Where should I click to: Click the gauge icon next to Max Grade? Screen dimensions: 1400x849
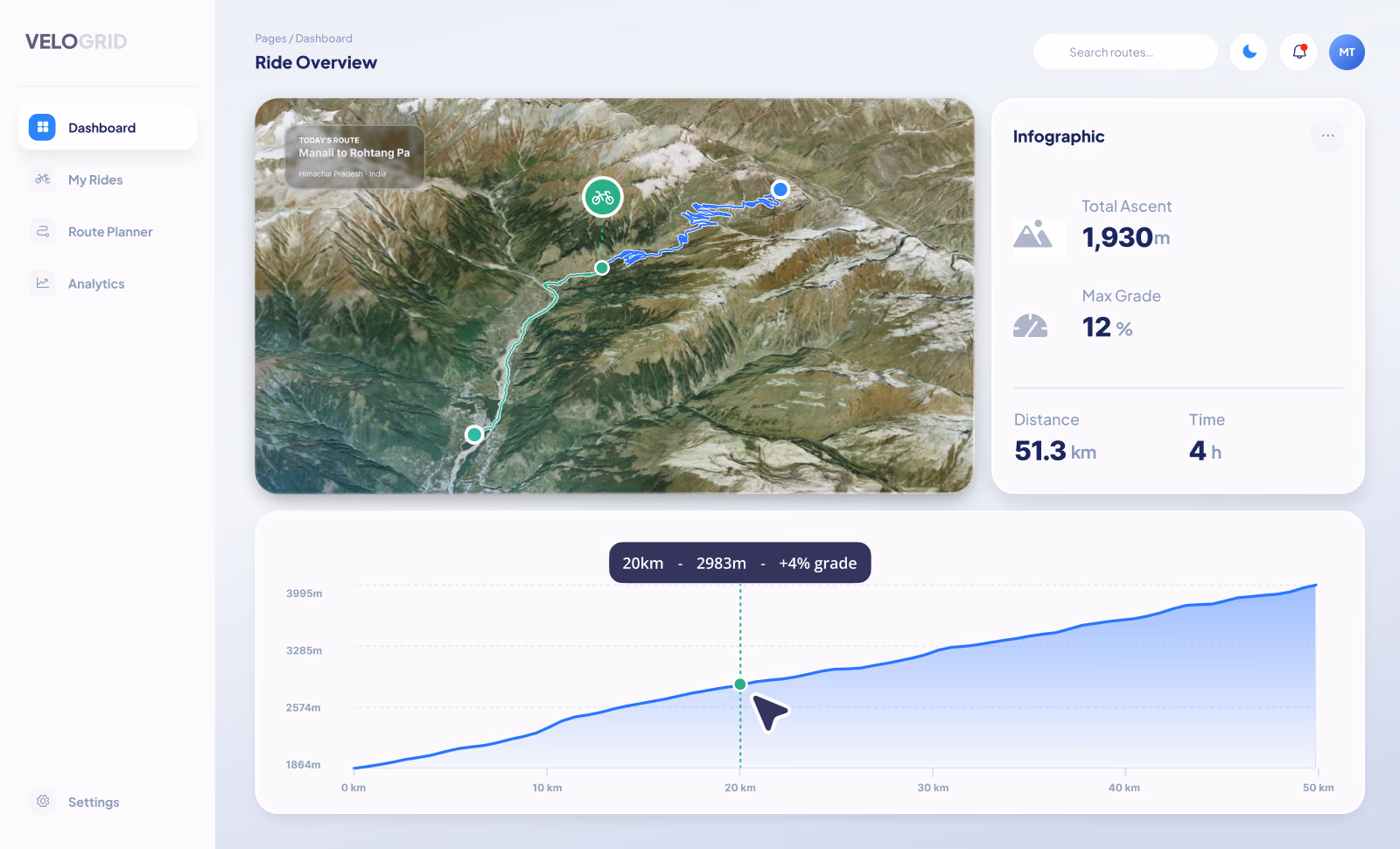1031,326
